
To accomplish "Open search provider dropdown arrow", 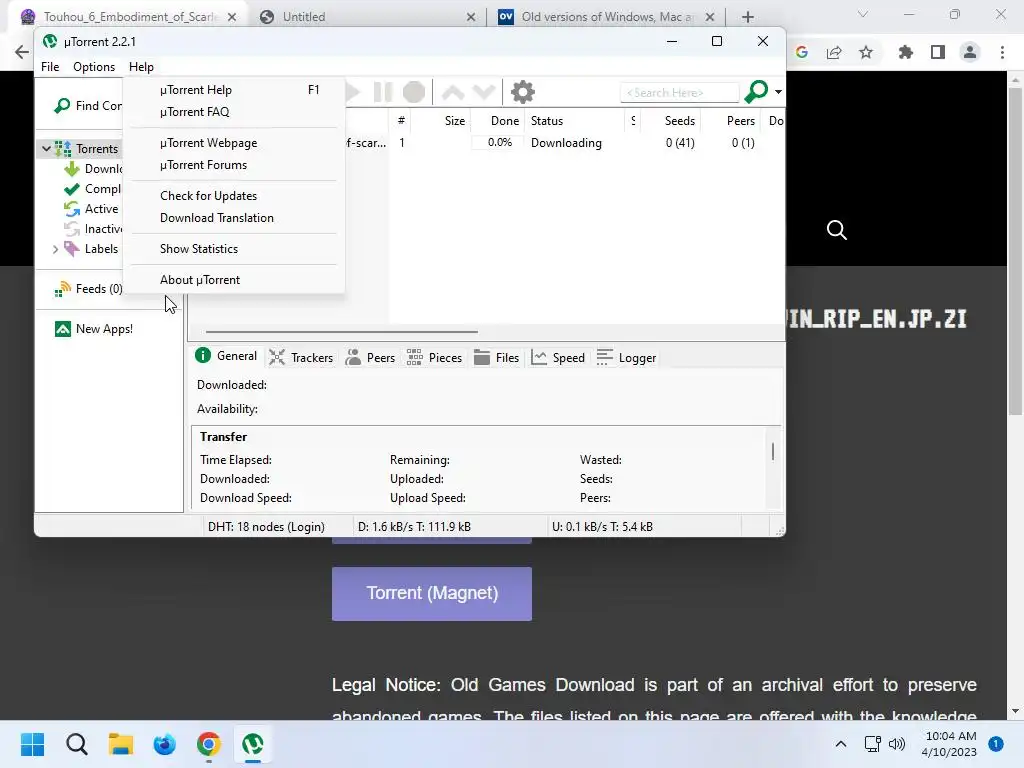I will point(778,92).
